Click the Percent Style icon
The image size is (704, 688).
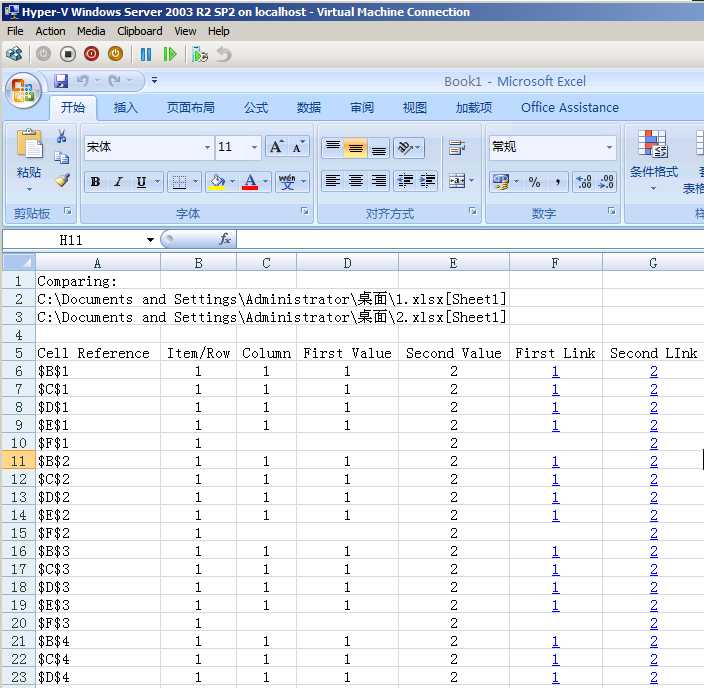click(x=534, y=182)
